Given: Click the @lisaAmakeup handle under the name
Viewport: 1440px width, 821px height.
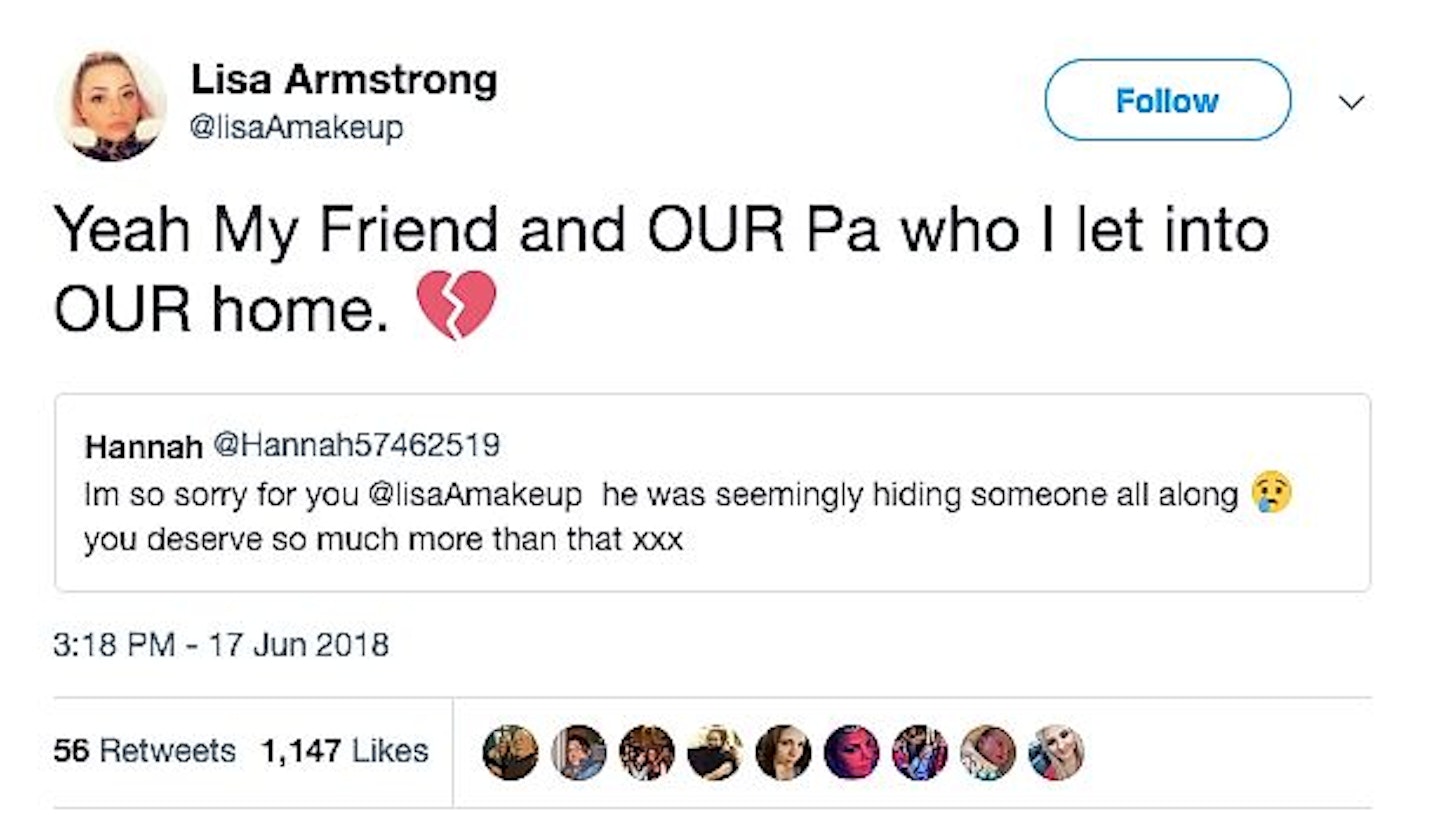Looking at the screenshot, I should [x=297, y=128].
